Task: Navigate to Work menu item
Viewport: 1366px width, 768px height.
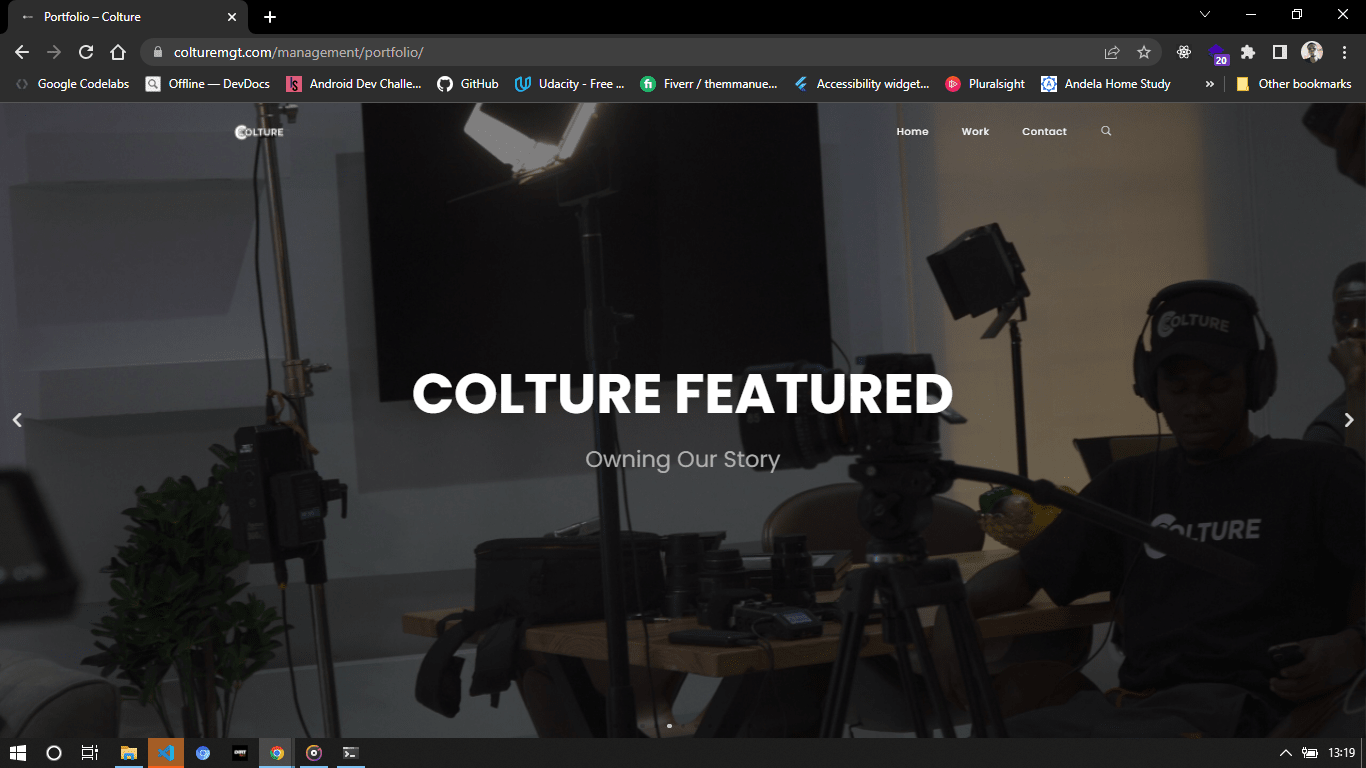Action: pyautogui.click(x=975, y=131)
